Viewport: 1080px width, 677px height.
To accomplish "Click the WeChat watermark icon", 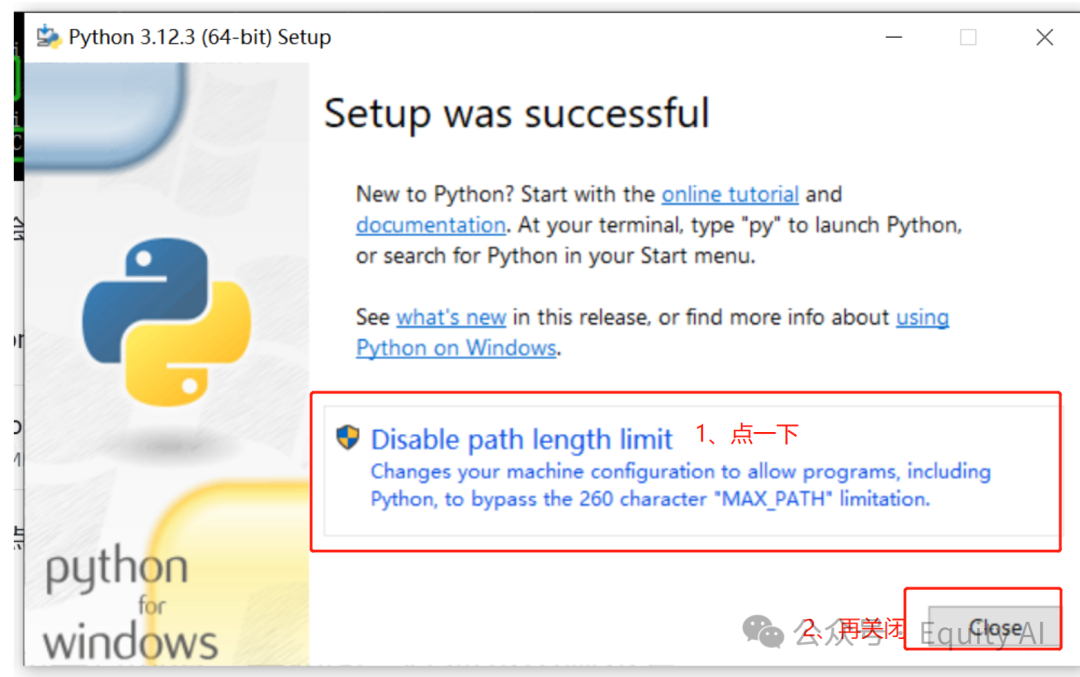I will (x=765, y=631).
